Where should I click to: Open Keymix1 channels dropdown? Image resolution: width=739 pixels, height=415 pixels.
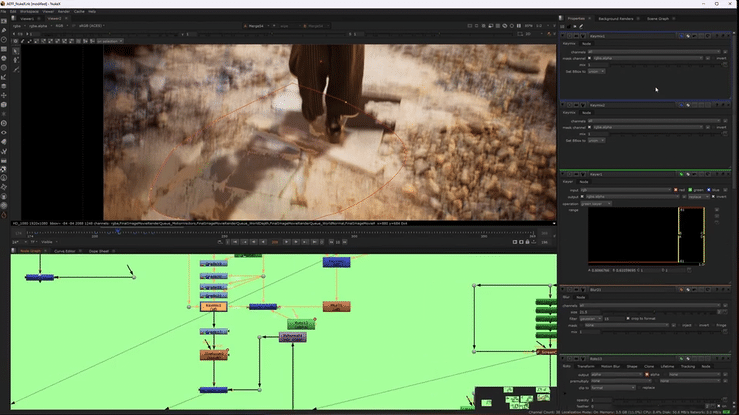click(654, 52)
